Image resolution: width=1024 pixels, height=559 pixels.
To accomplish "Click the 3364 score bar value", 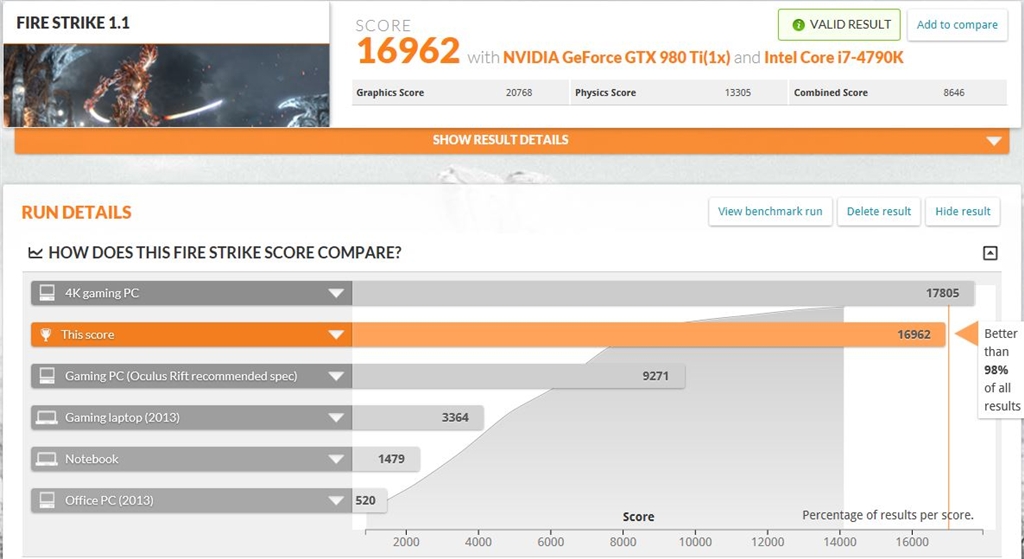I will click(455, 417).
